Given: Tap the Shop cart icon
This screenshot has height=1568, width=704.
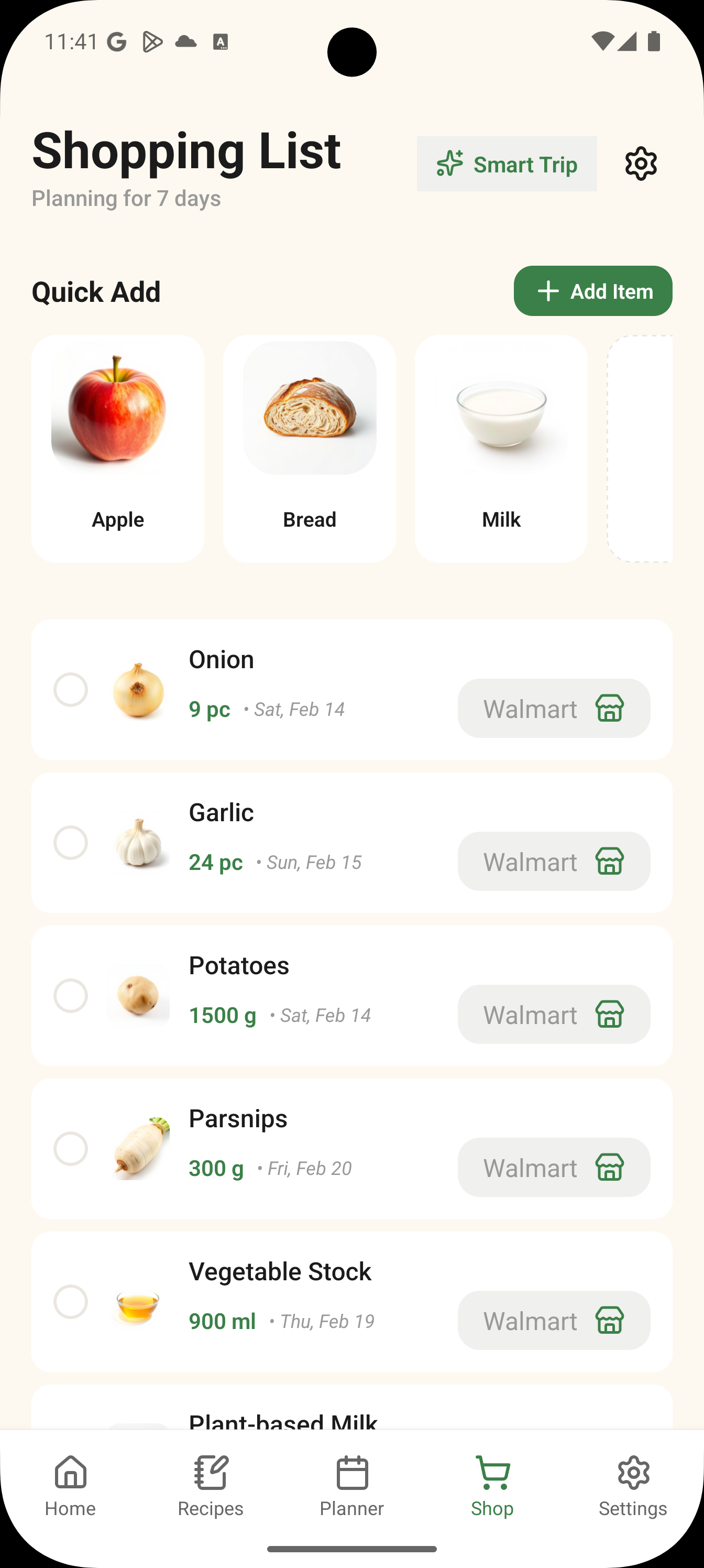Looking at the screenshot, I should pyautogui.click(x=492, y=1474).
